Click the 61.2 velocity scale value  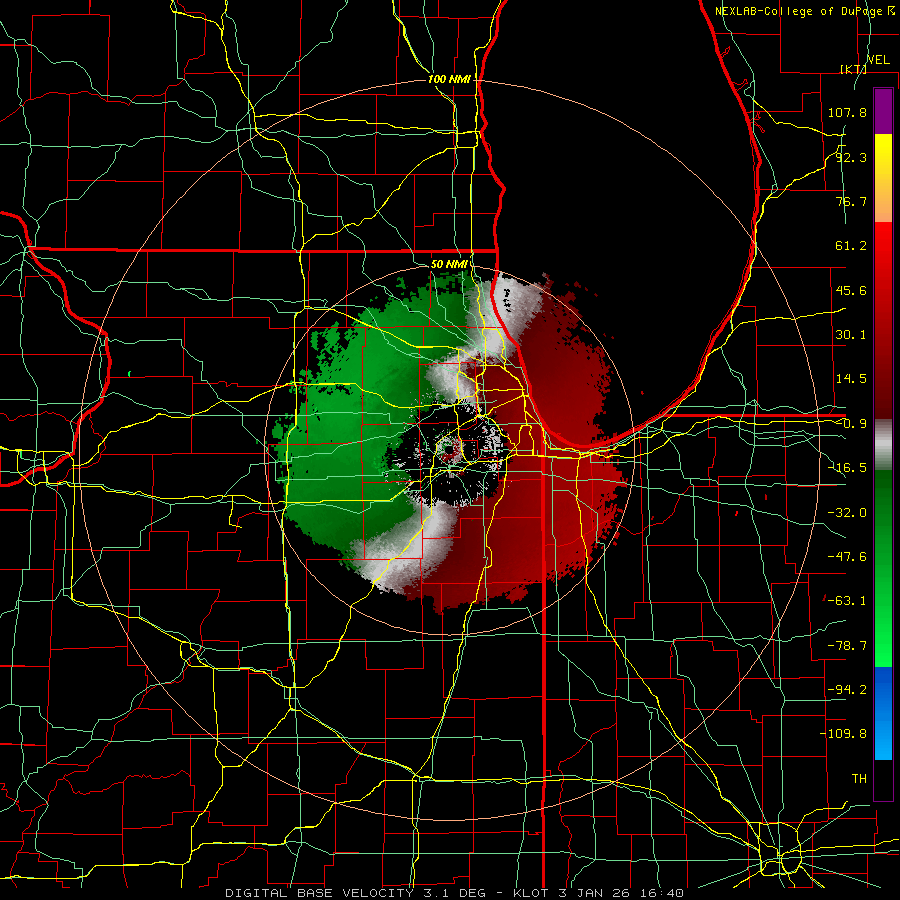(x=851, y=246)
